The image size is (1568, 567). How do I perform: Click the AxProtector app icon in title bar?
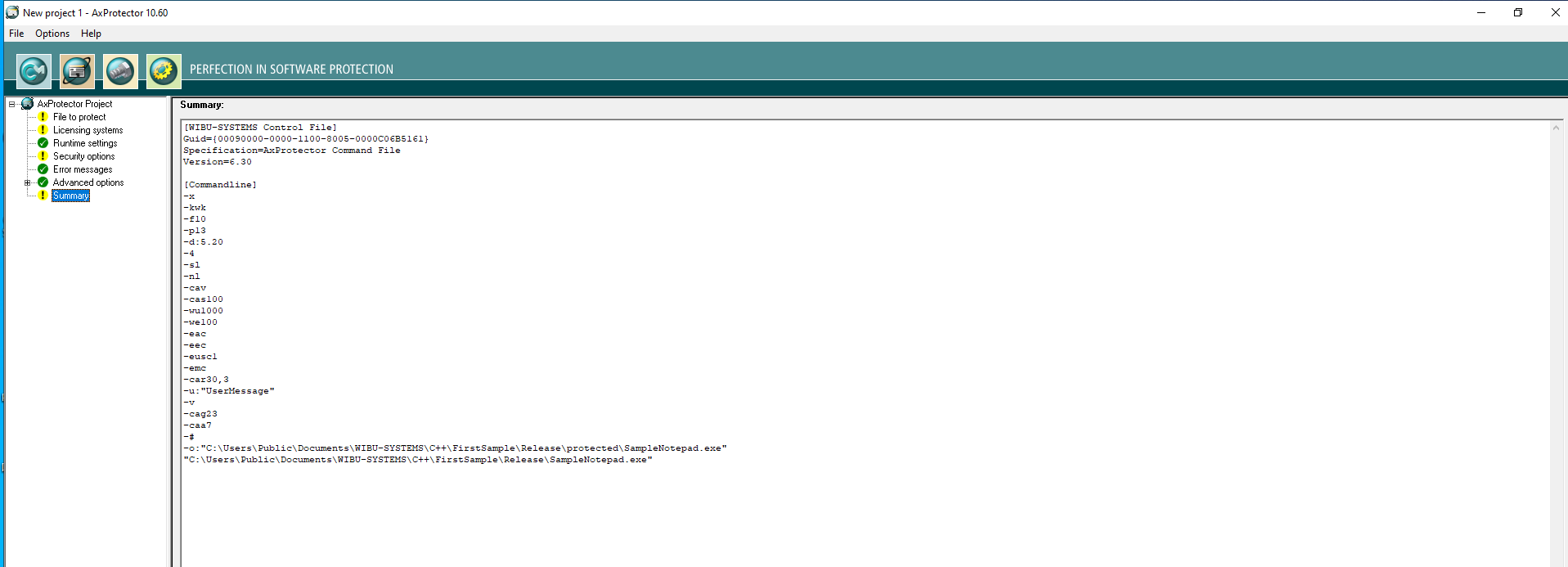pyautogui.click(x=12, y=12)
